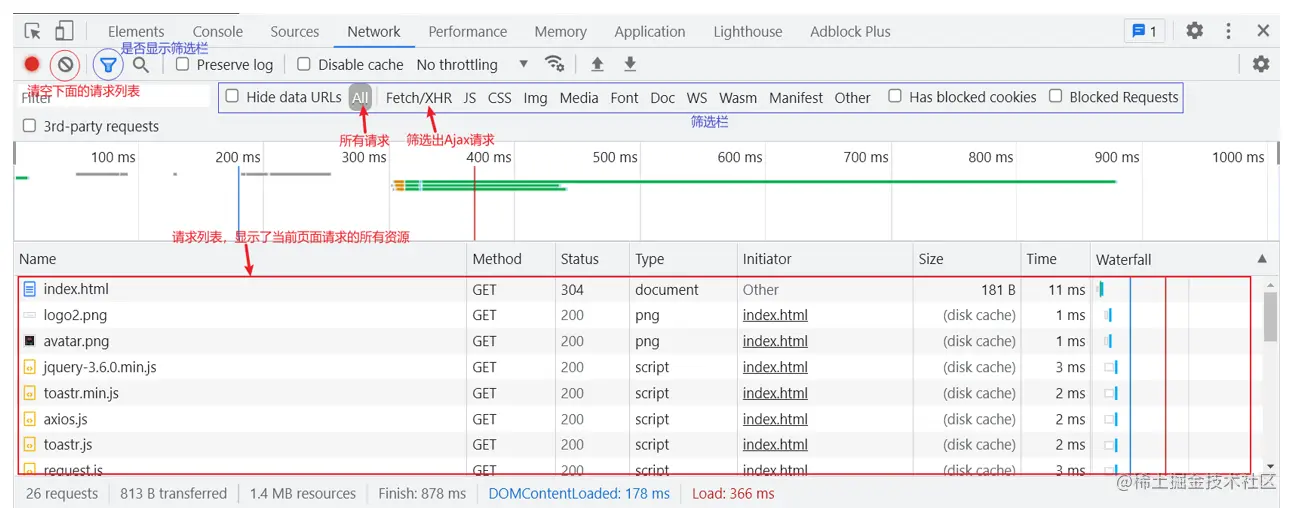Export HAR file with download arrow
This screenshot has width=1293, height=508.
(x=630, y=64)
